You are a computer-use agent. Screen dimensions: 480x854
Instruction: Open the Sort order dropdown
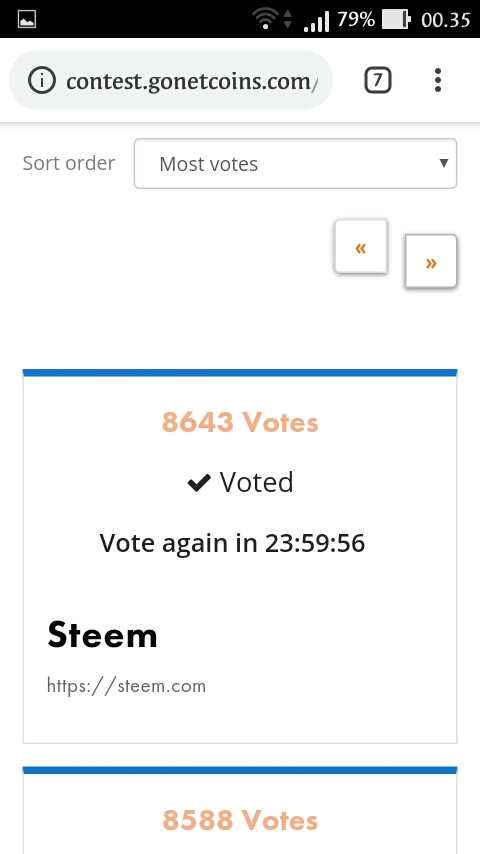(x=295, y=163)
